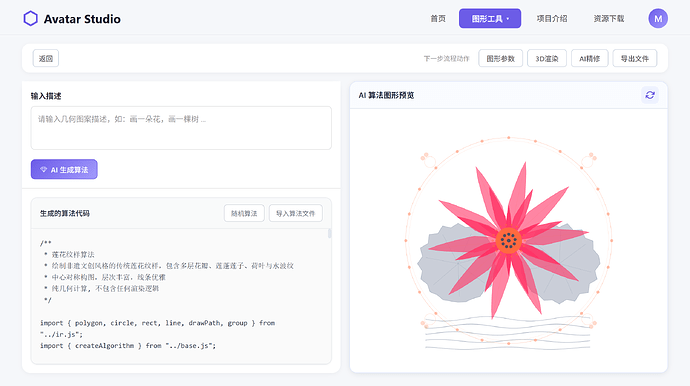Expand the 图形工具 dropdown menu

[x=490, y=18]
